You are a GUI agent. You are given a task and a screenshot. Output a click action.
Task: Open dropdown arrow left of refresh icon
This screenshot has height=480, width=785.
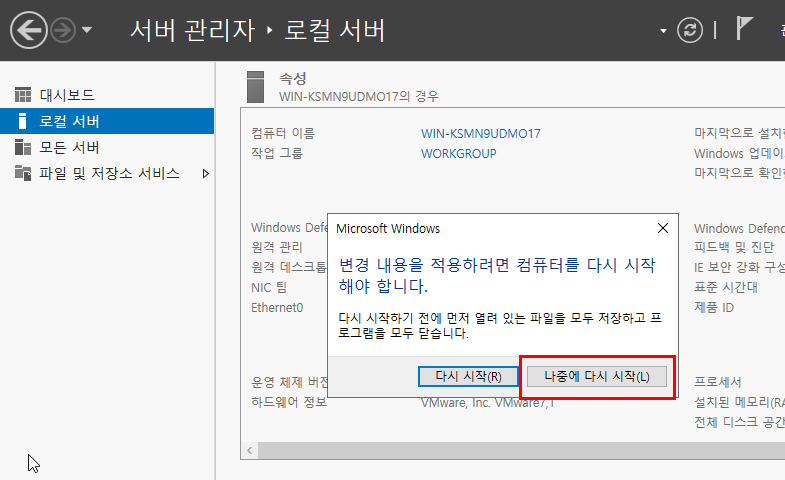coord(663,31)
